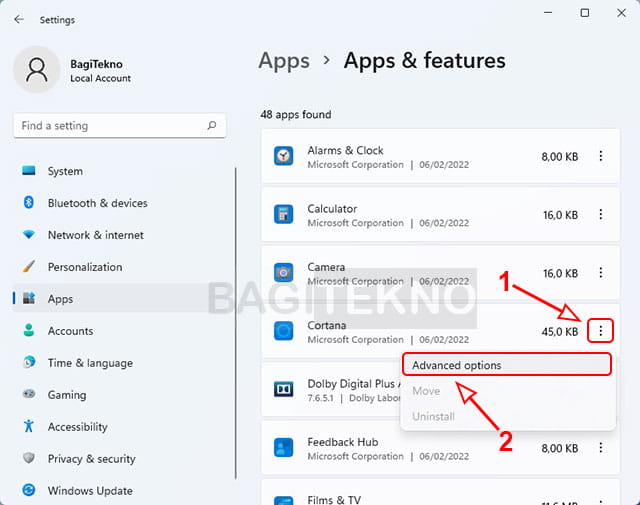Go to Accounts label
This screenshot has height=505, width=640.
(70, 331)
